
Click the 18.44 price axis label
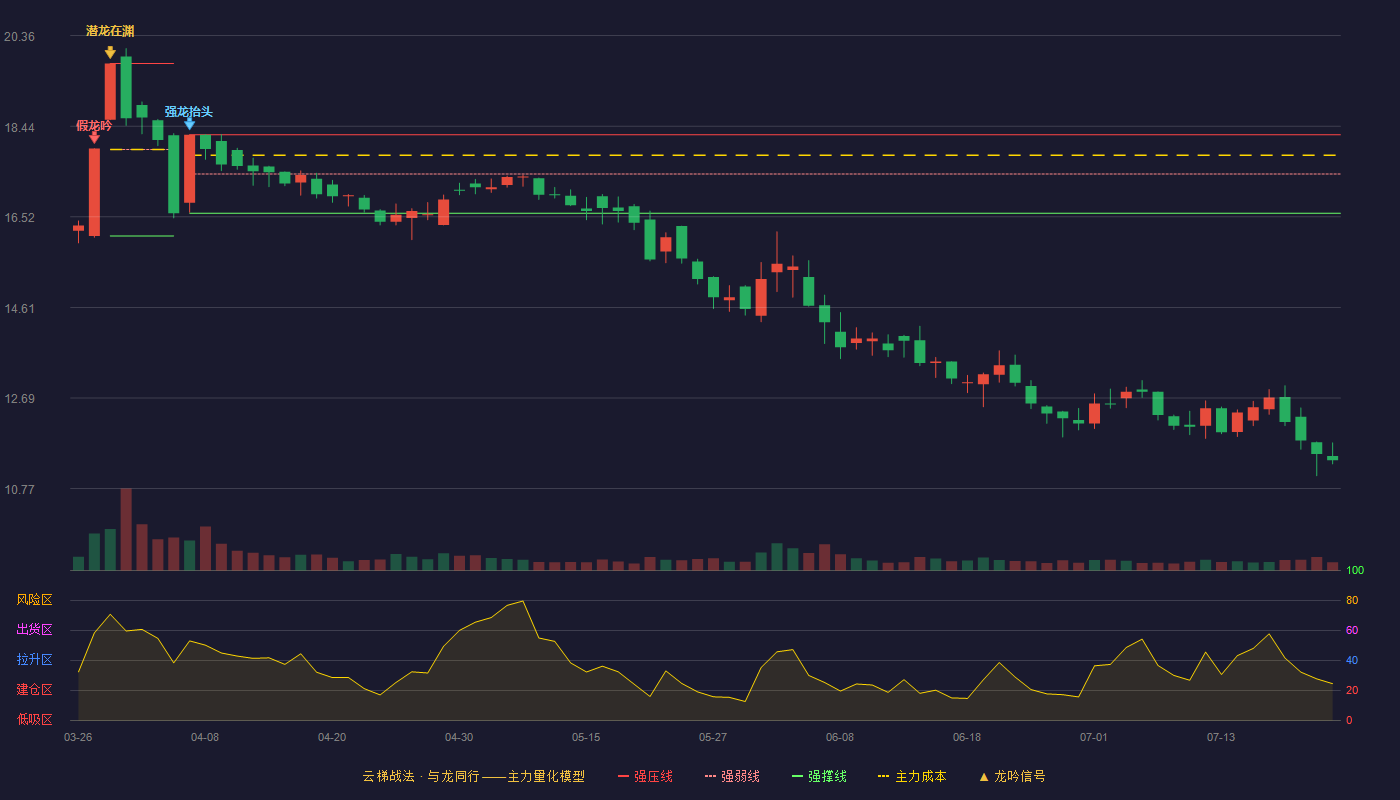point(19,128)
